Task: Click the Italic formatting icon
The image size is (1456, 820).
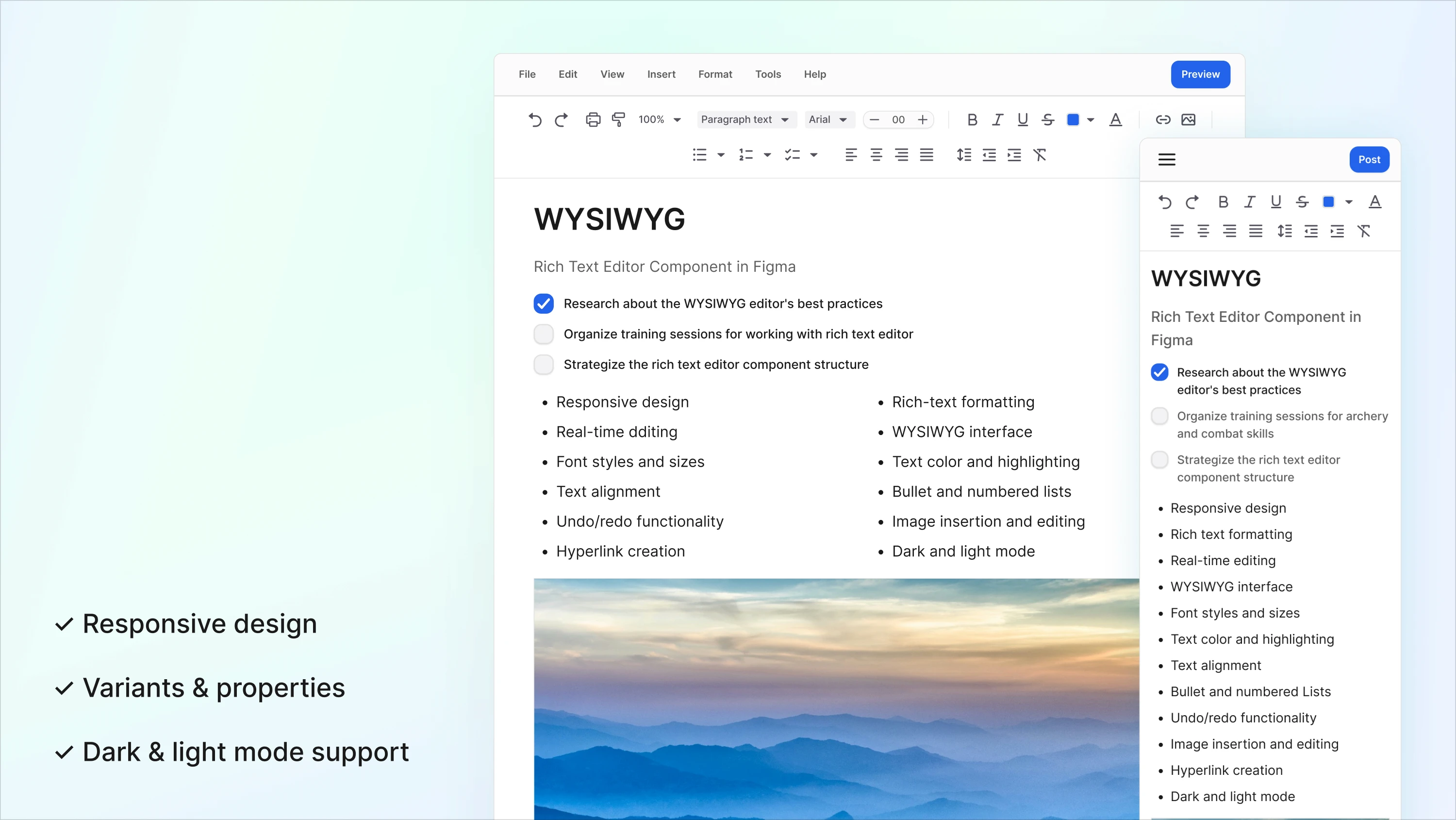Action: coord(996,119)
